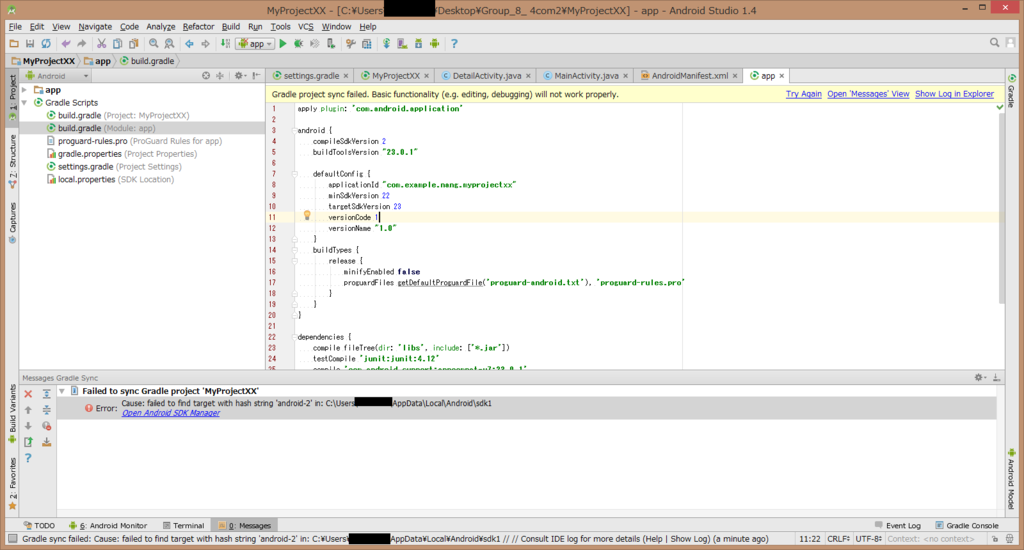
Task: Click the Search Everywhere magnifier icon
Action: pyautogui.click(x=995, y=43)
